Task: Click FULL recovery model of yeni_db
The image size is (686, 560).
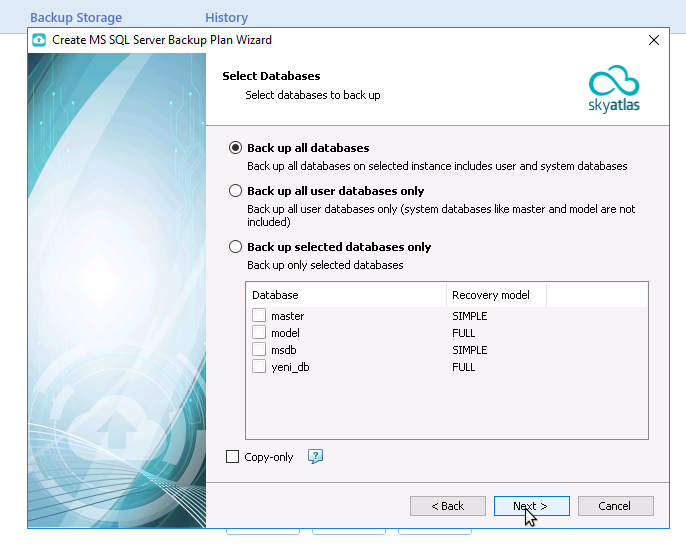Action: 463,367
